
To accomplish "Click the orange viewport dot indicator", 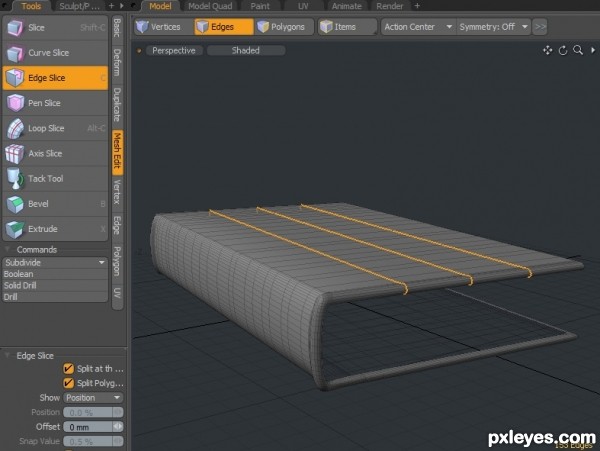I will [139, 50].
